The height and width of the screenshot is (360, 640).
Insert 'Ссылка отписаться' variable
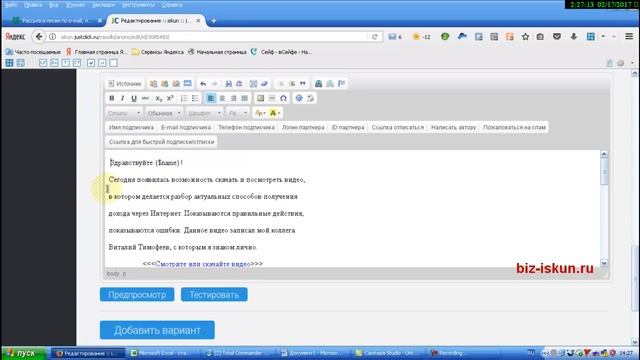coord(398,127)
